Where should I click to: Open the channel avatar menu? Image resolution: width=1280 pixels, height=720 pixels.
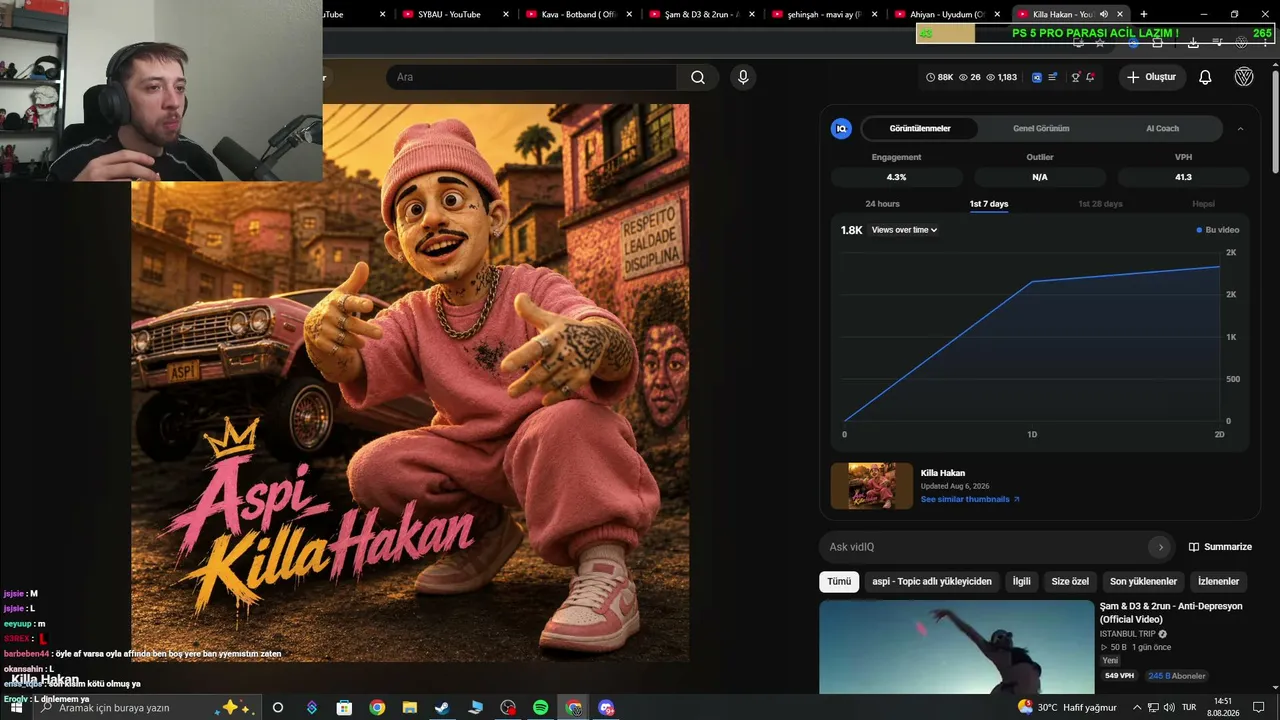tap(1244, 77)
